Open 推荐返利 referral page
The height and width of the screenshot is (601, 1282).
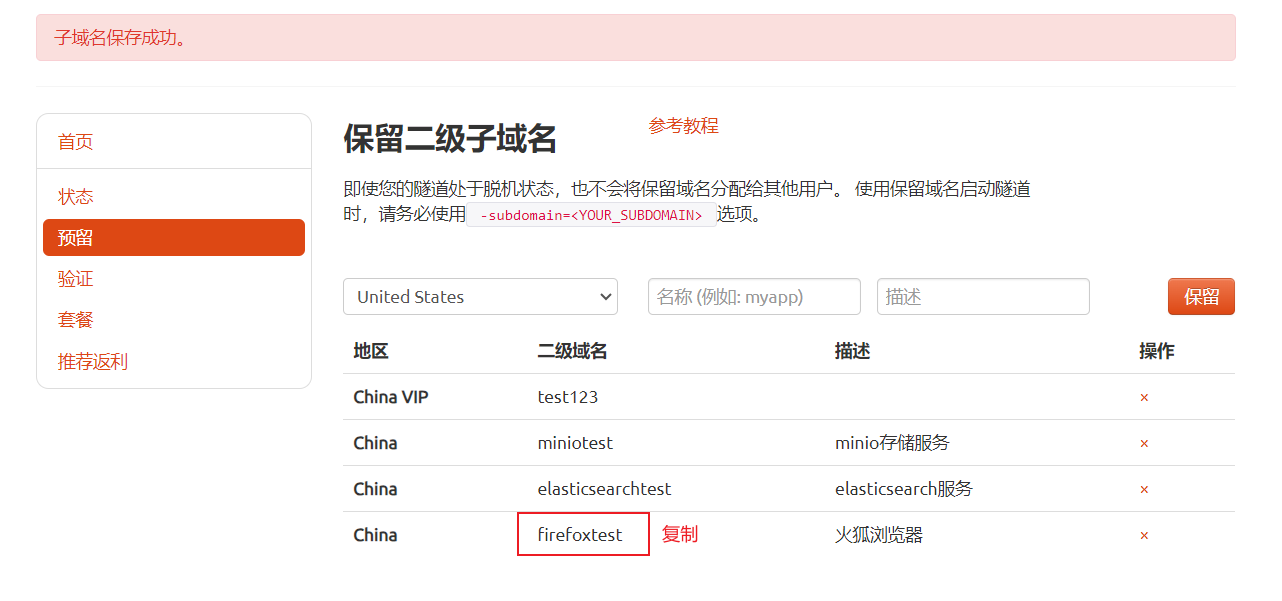point(93,362)
